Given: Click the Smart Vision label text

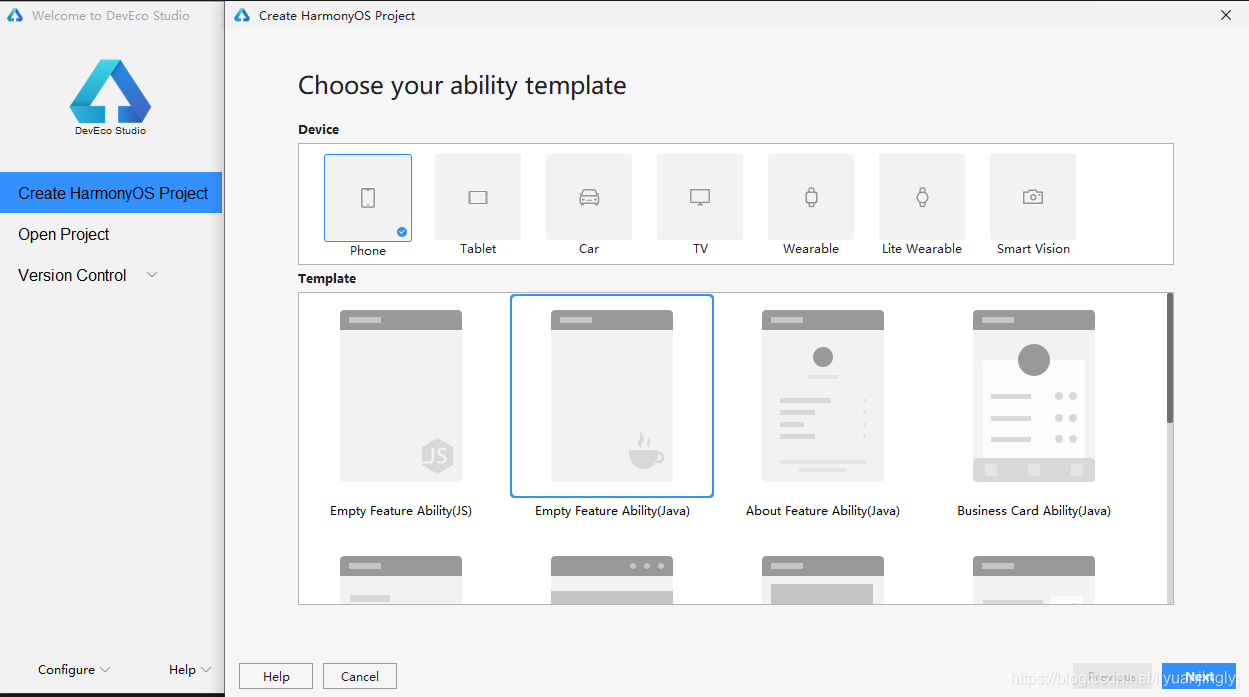Looking at the screenshot, I should point(1033,249).
